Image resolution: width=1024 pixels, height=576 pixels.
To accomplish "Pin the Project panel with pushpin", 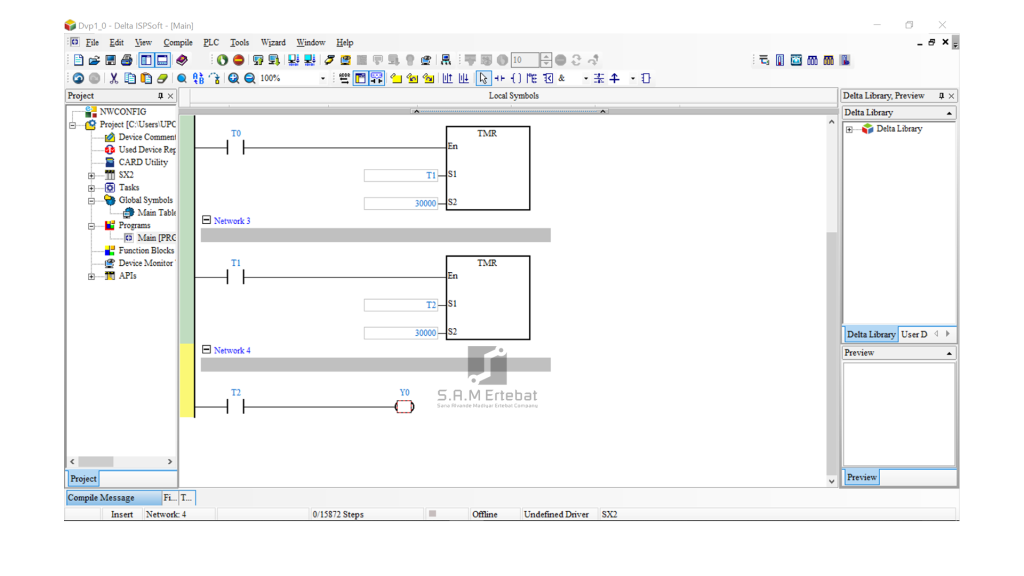I will tap(160, 96).
